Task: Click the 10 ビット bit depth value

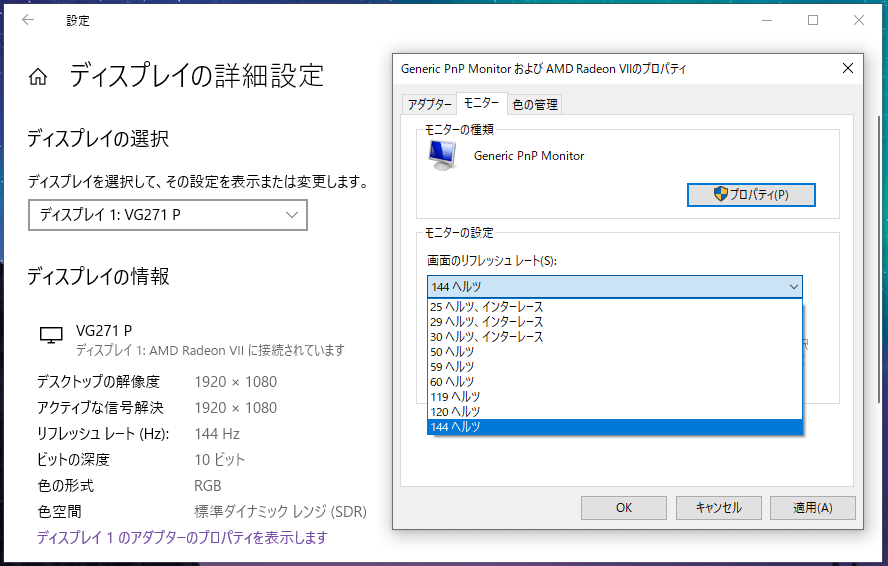Action: [219, 459]
